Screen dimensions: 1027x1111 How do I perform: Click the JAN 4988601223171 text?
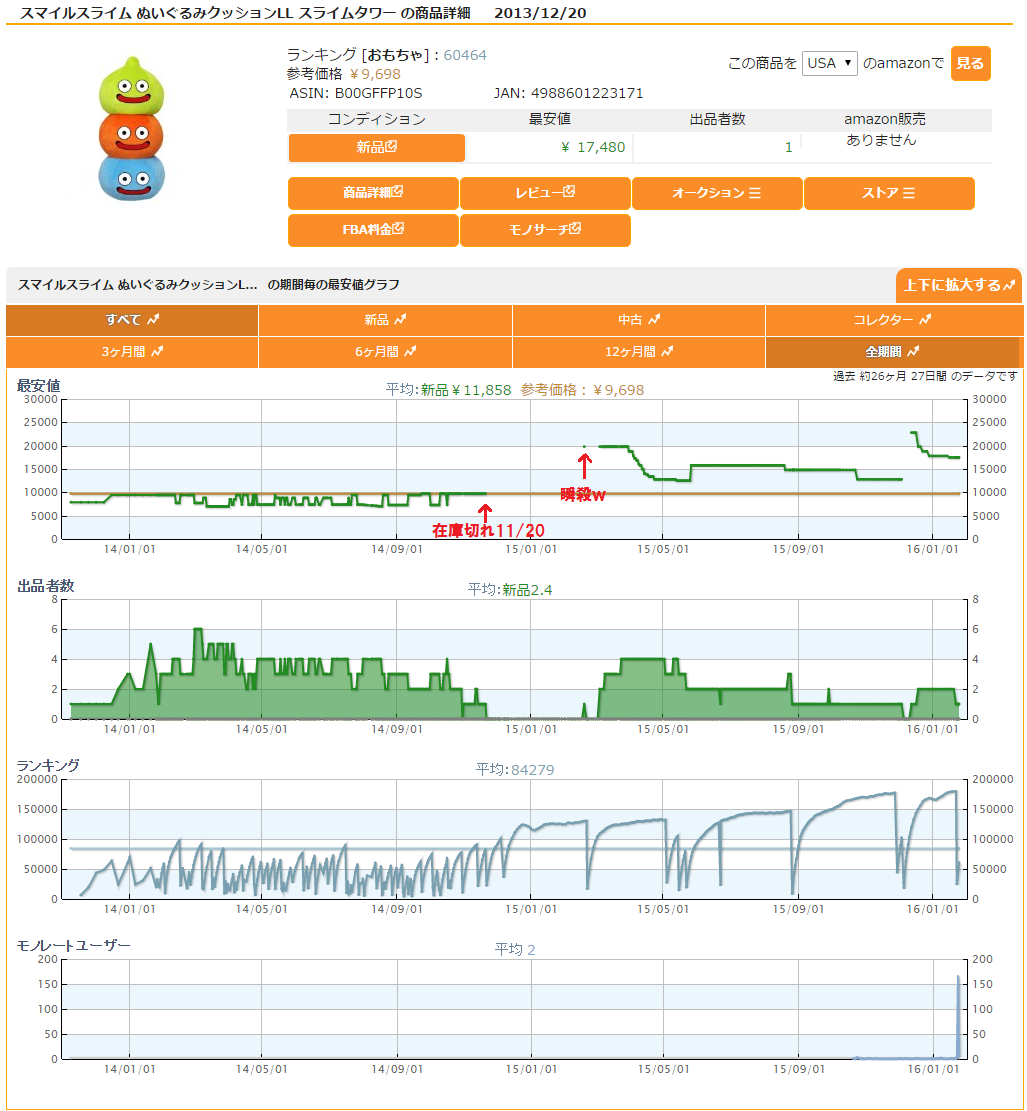[568, 94]
